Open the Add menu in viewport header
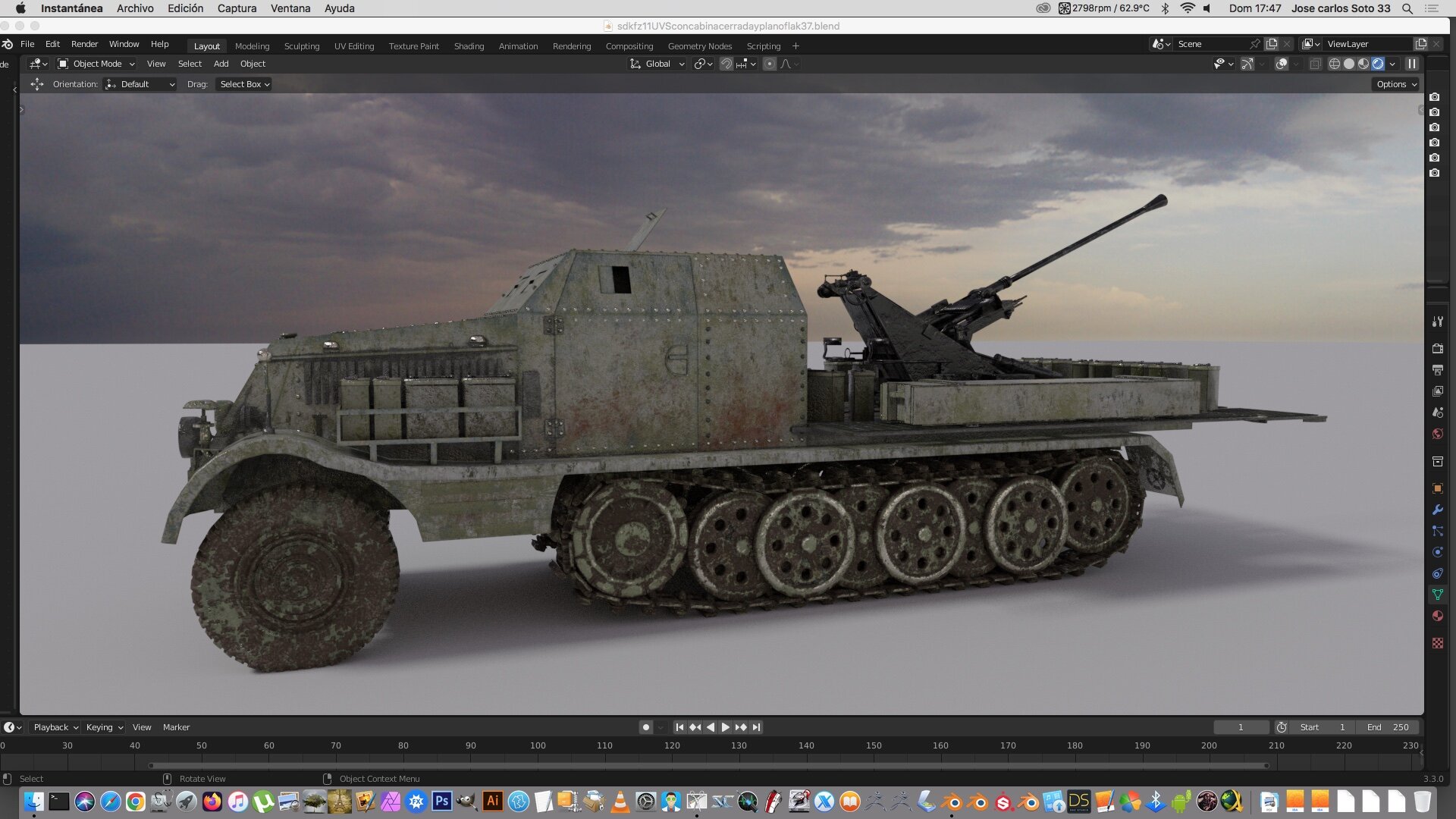The width and height of the screenshot is (1456, 819). click(x=221, y=64)
